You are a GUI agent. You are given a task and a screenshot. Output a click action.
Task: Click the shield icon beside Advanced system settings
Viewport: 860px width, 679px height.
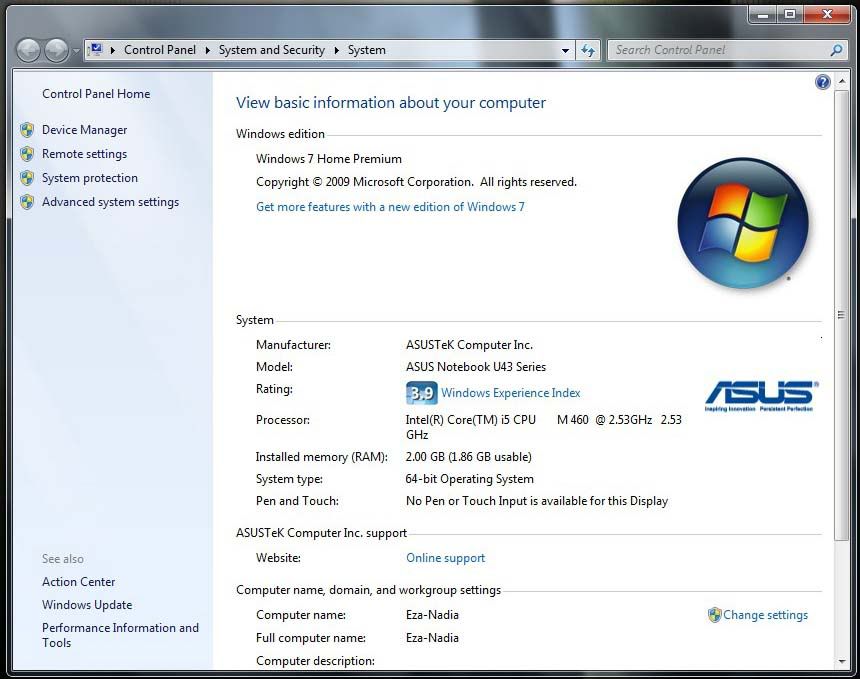pyautogui.click(x=27, y=202)
